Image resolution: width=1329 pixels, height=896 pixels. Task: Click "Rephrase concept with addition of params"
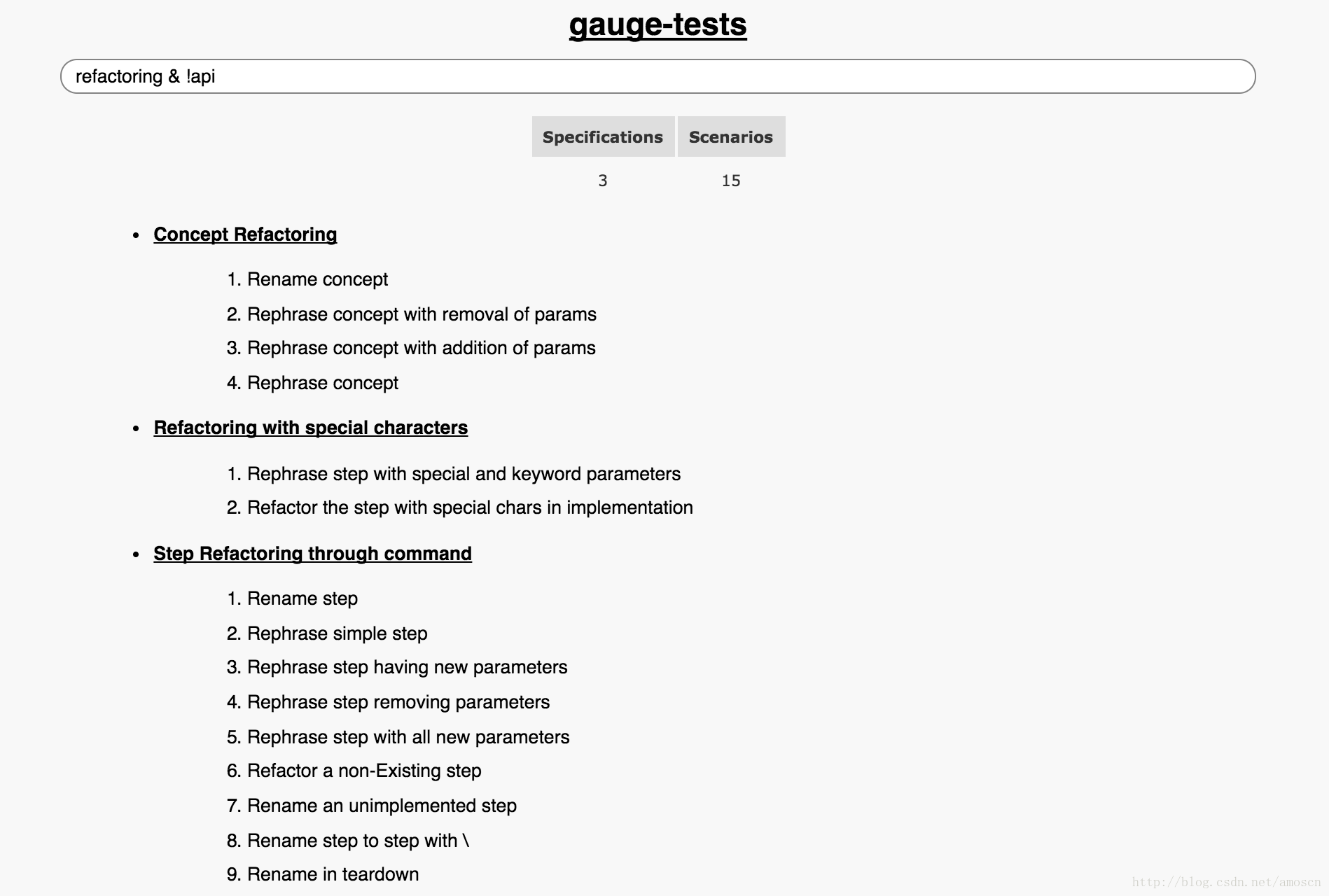pyautogui.click(x=422, y=348)
